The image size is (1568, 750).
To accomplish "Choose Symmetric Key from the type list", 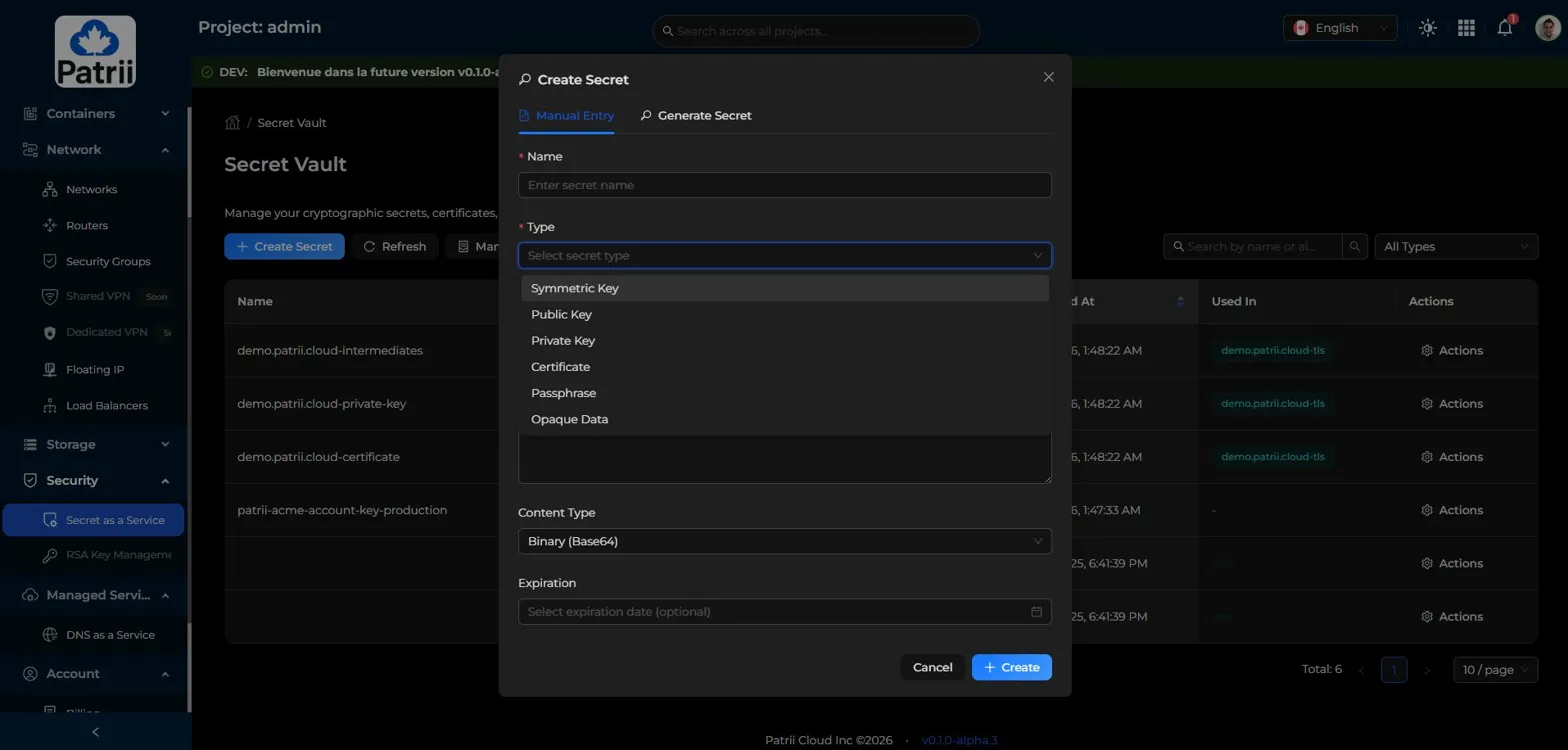I will (x=784, y=288).
